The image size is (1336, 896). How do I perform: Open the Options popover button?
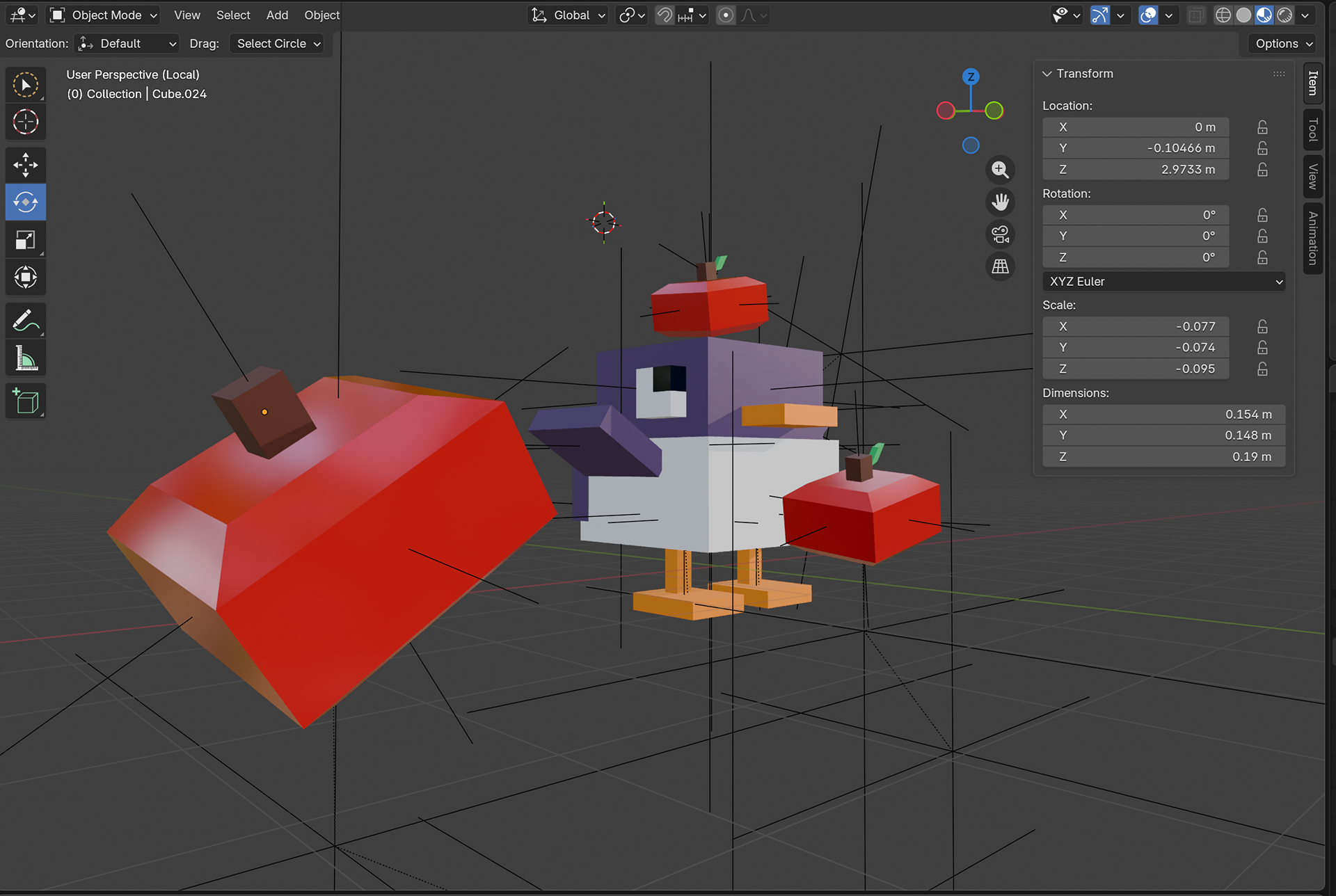(1283, 44)
